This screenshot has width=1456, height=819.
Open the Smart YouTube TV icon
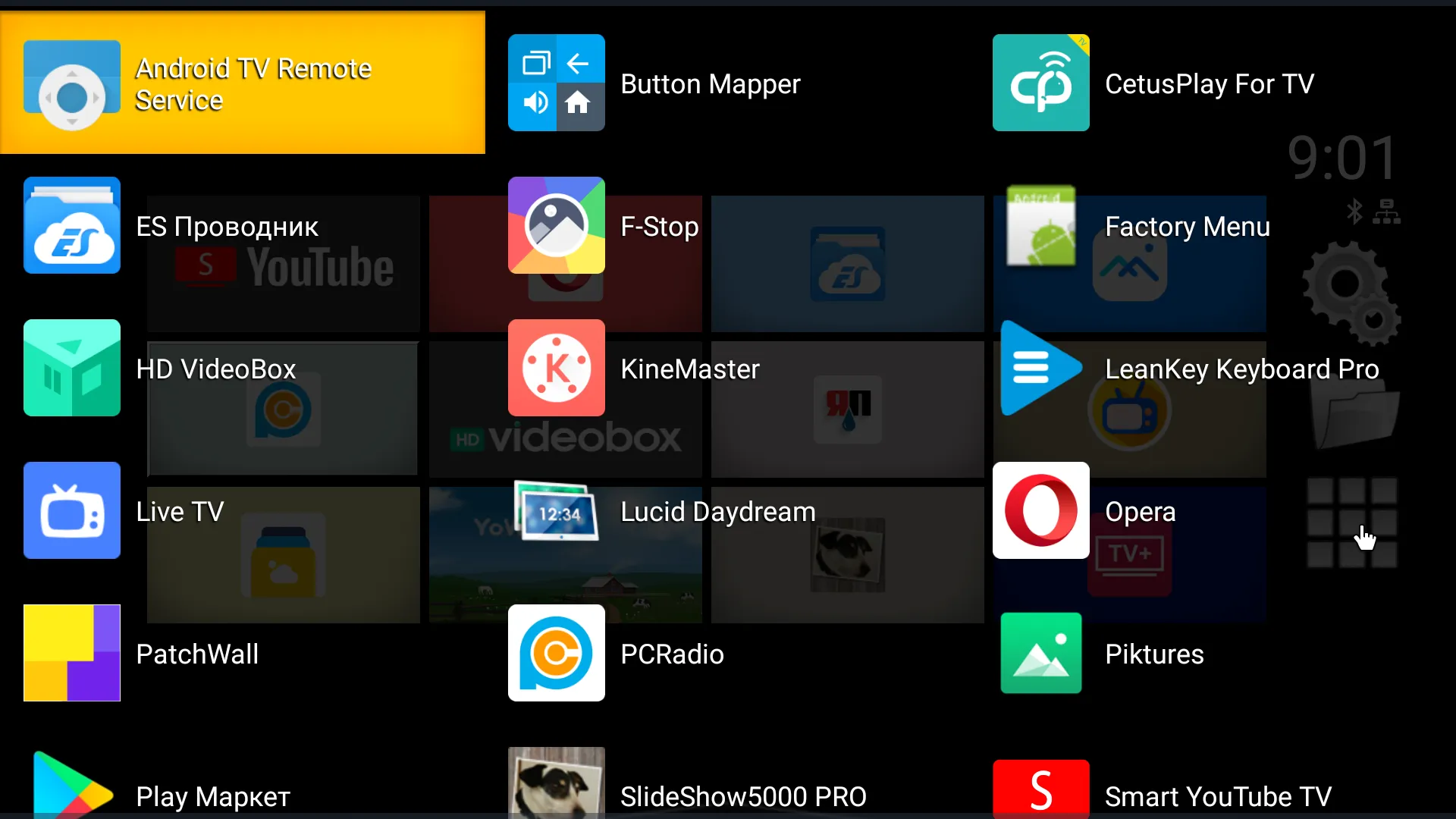[1041, 789]
